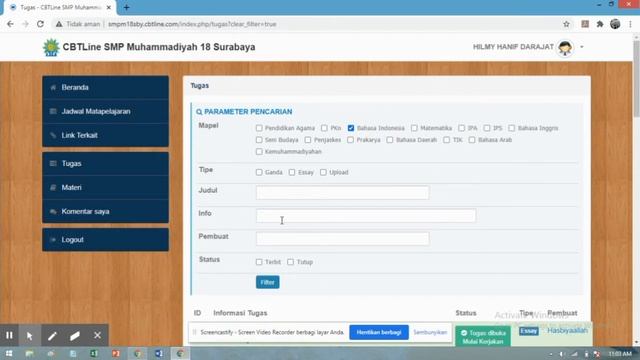640x360 pixels.
Task: Select the 'Tugas - CBTLine SMP' browser tab
Action: (60, 7)
